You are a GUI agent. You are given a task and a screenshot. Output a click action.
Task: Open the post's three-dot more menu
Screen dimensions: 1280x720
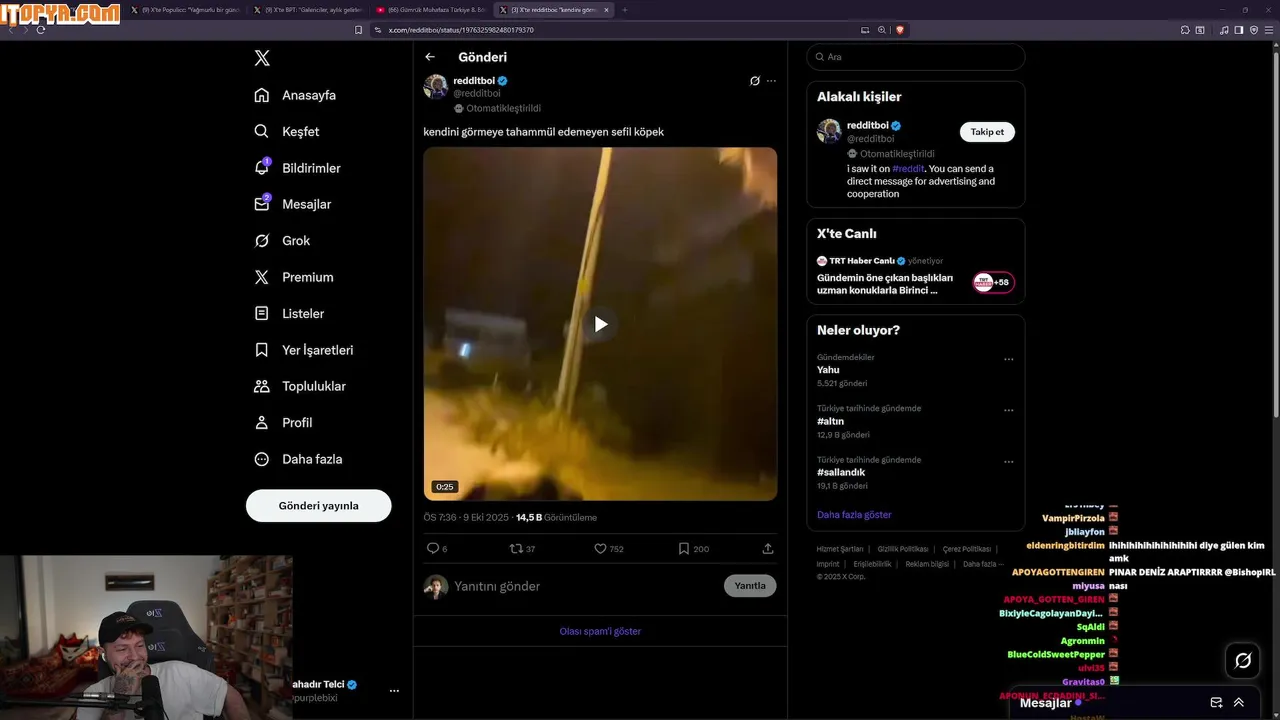point(771,81)
